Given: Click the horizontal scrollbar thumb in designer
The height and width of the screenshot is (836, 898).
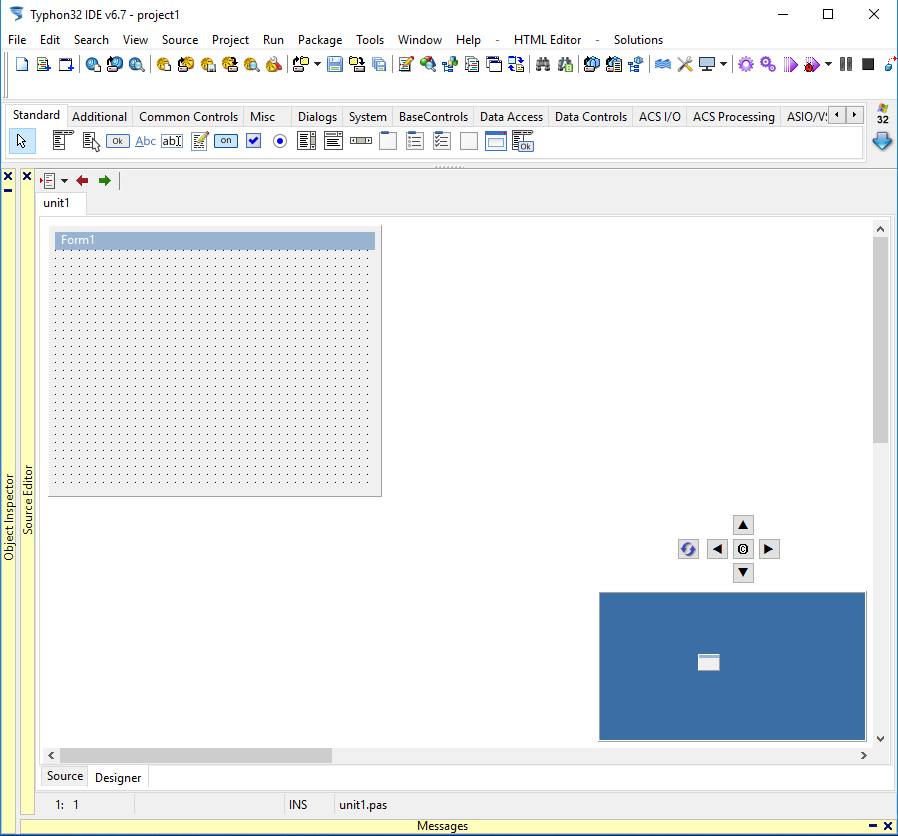Looking at the screenshot, I should point(196,755).
